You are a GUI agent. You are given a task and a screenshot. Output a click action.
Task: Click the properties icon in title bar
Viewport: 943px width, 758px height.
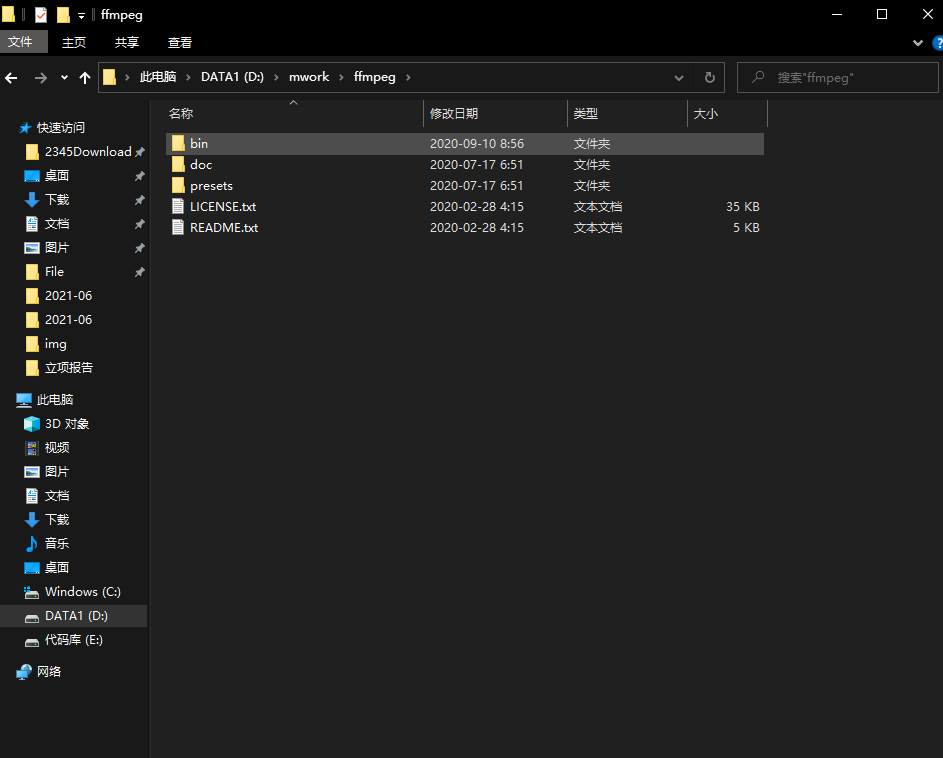point(40,14)
